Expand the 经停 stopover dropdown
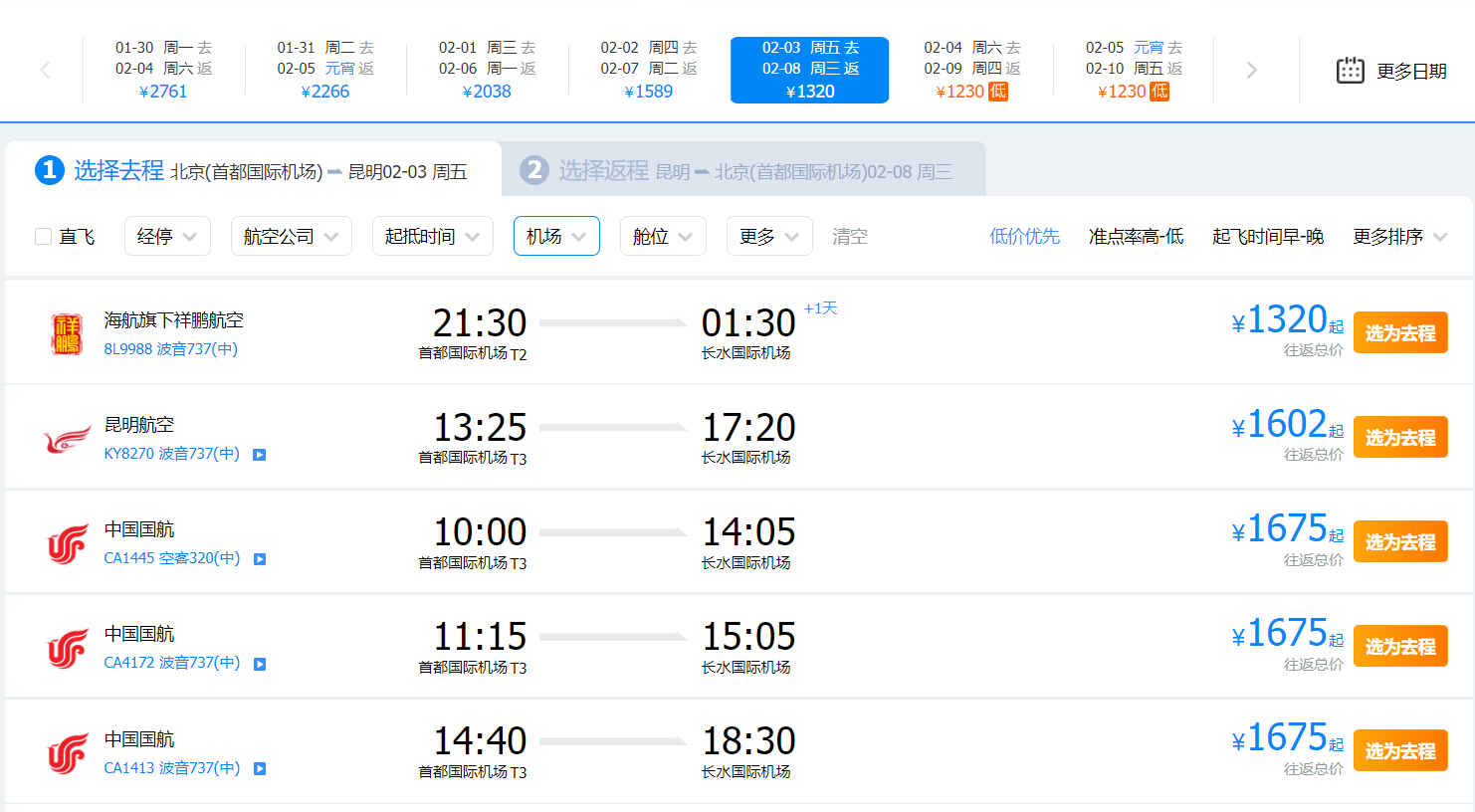1475x812 pixels. point(167,237)
